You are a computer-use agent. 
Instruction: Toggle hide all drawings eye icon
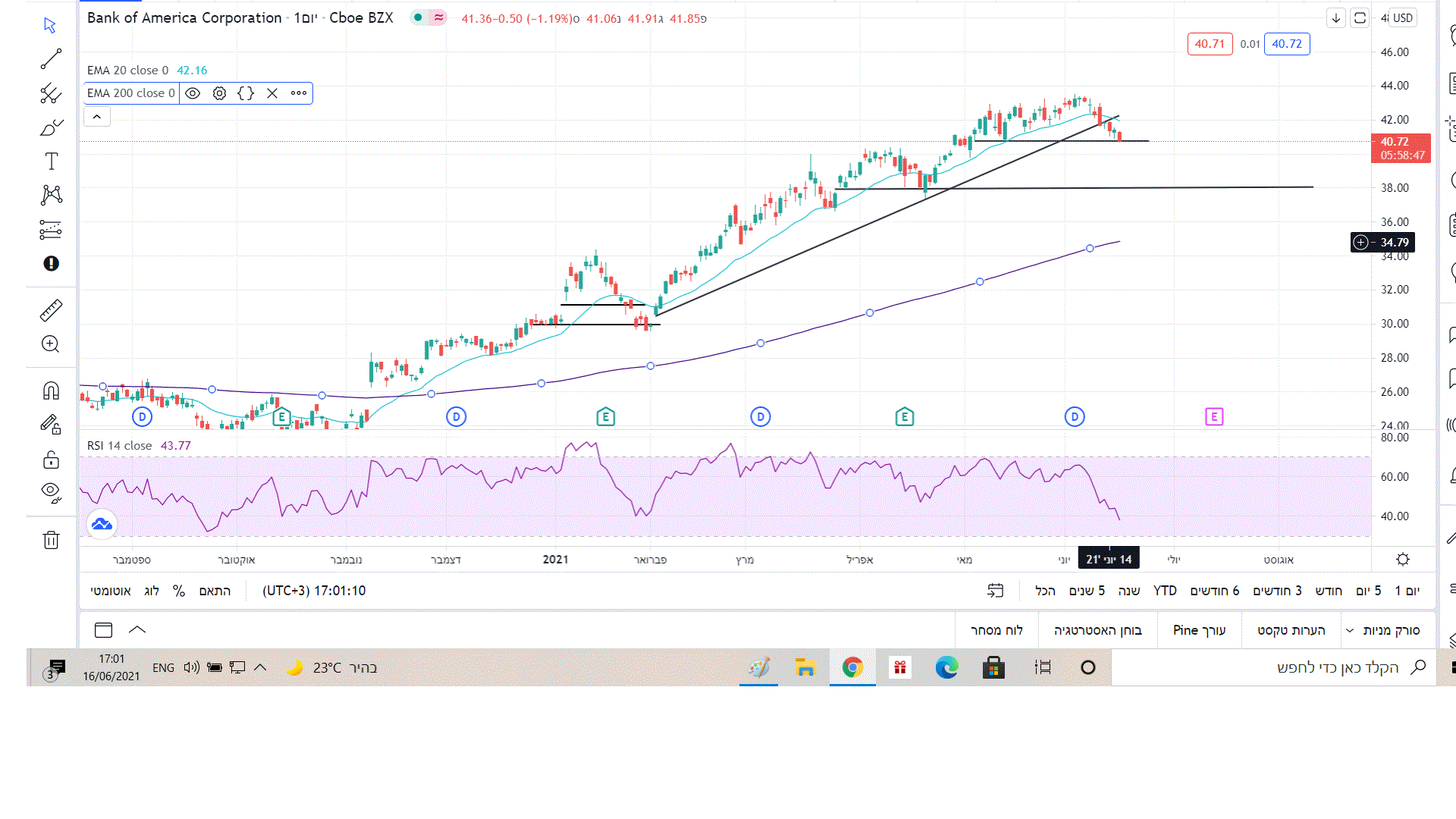pos(51,492)
